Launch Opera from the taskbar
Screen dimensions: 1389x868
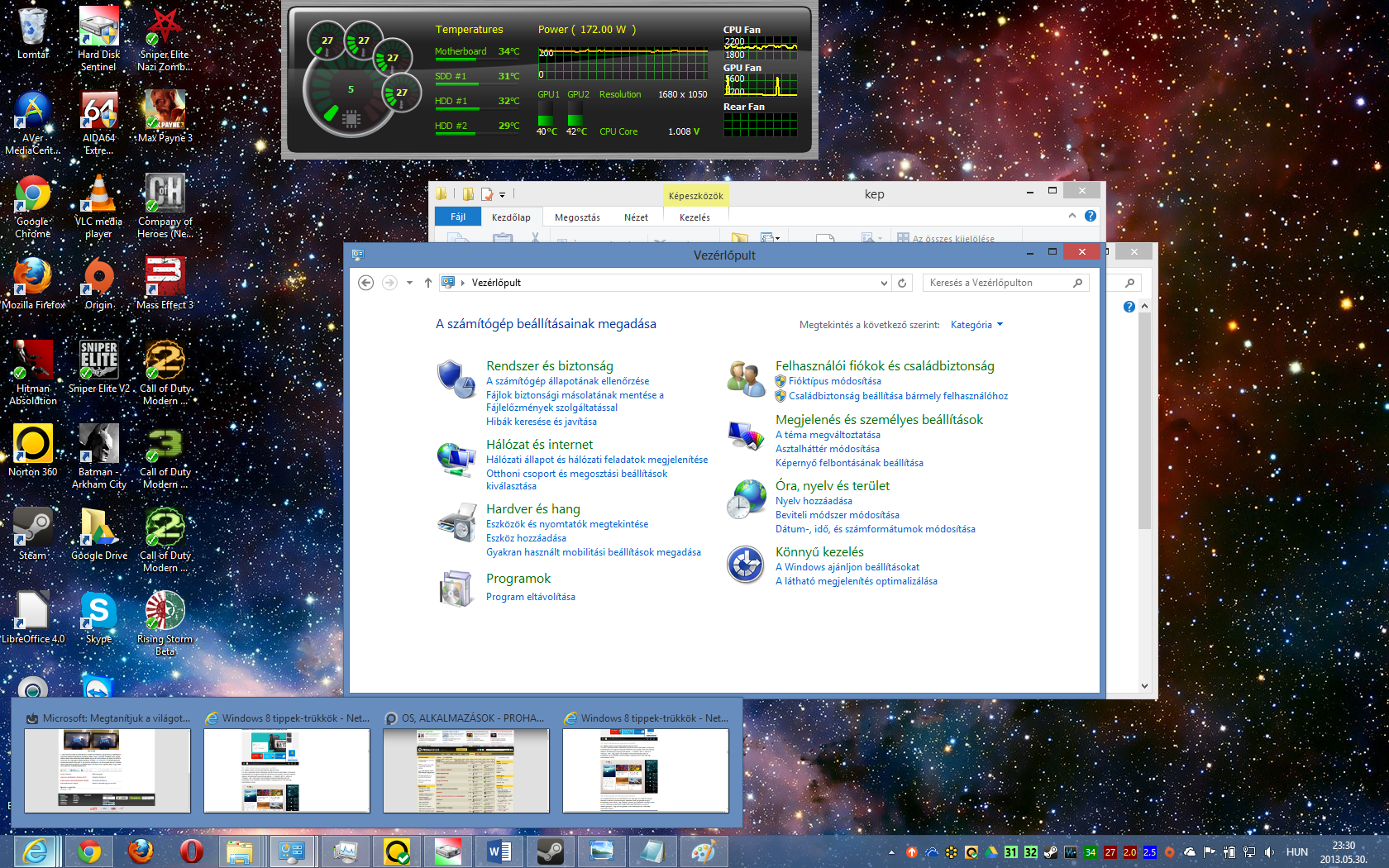point(191,851)
